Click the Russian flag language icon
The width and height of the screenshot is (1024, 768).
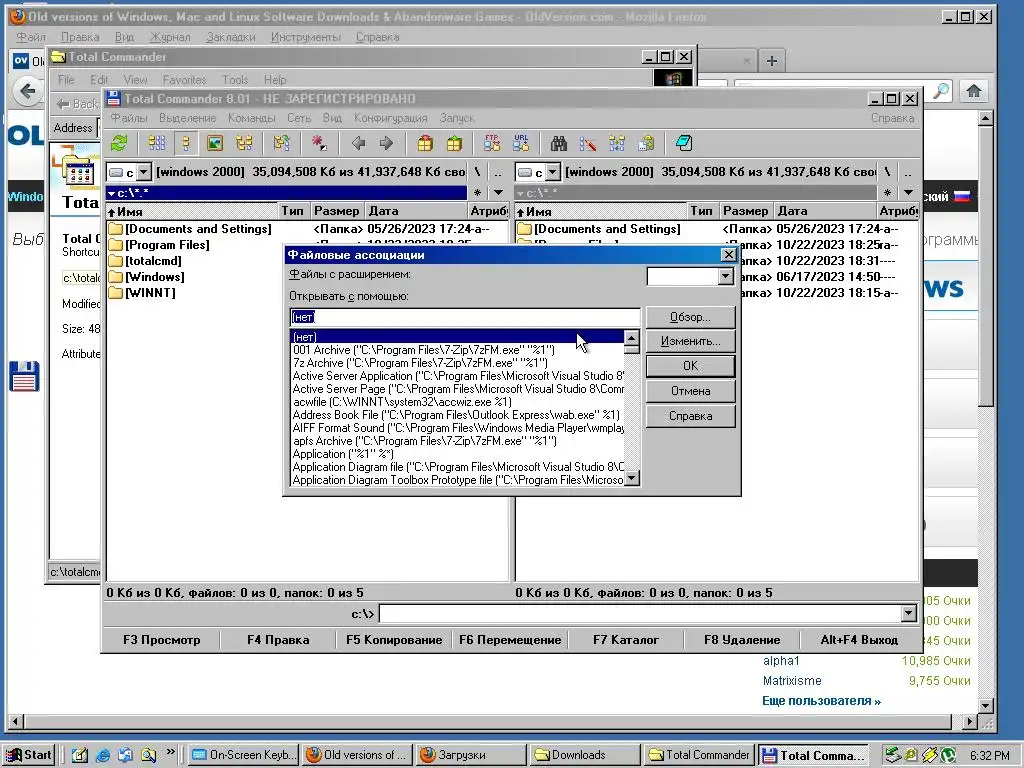click(x=962, y=196)
